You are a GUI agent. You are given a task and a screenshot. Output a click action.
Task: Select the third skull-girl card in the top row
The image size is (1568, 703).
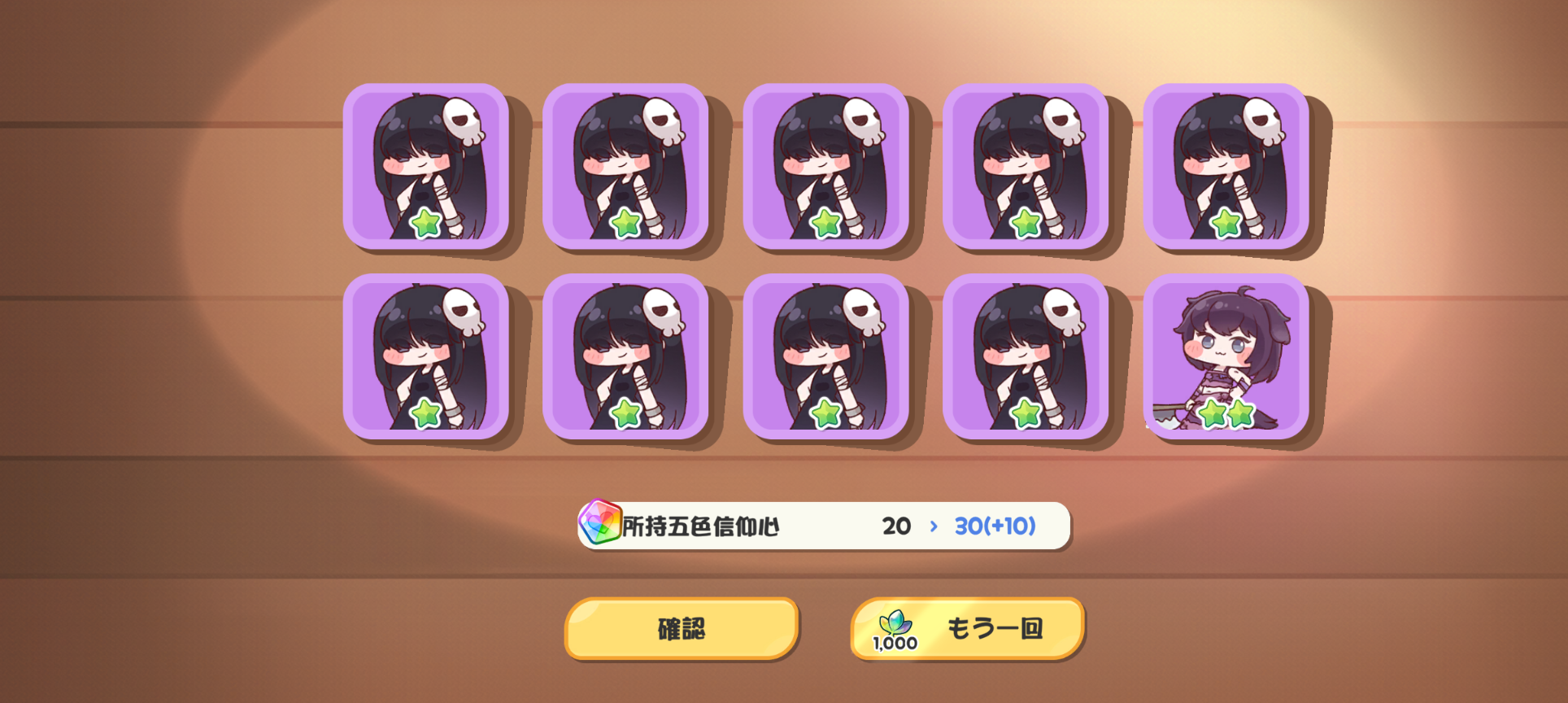point(826,166)
